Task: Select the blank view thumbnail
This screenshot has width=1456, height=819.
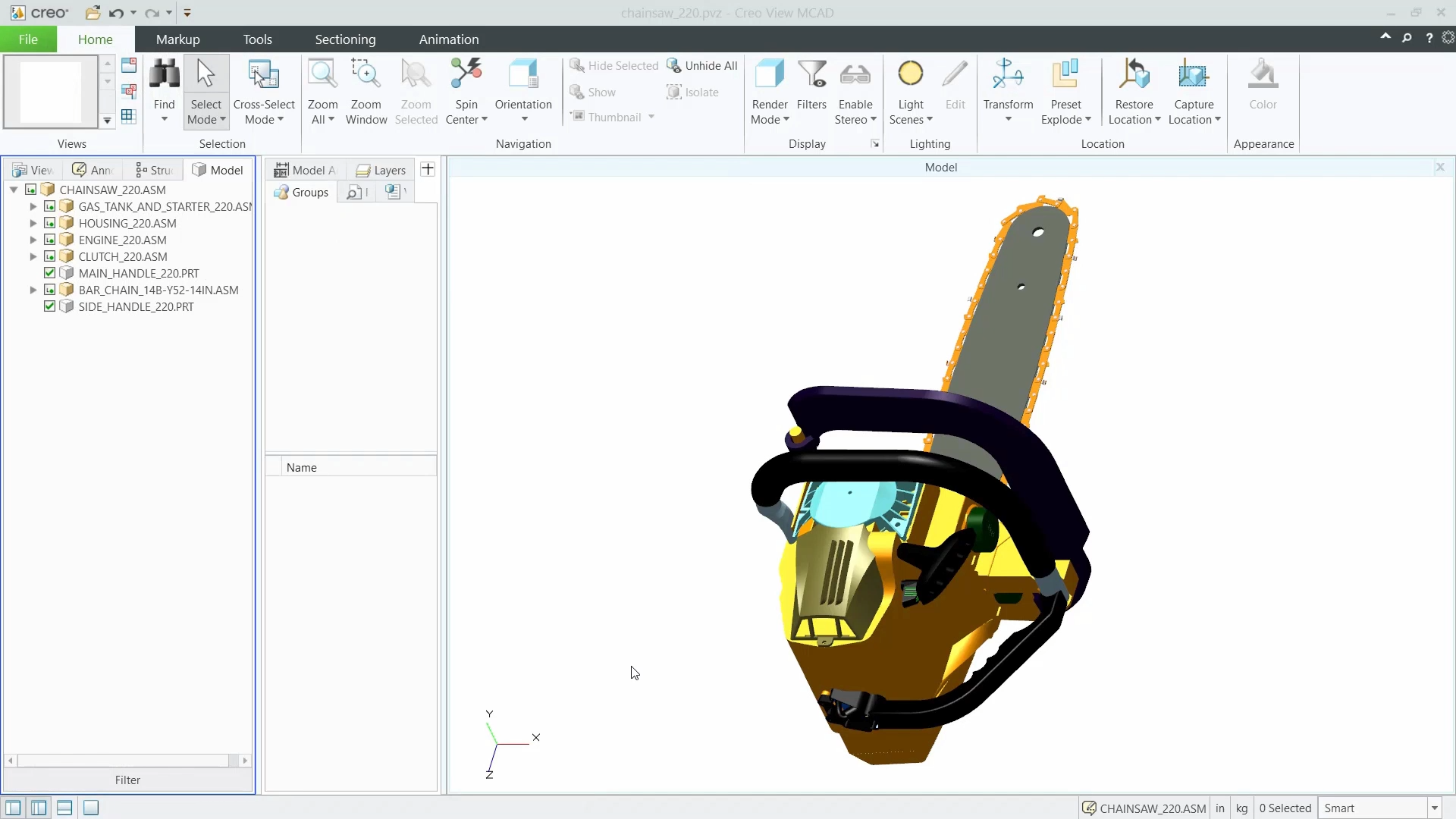Action: [50, 92]
